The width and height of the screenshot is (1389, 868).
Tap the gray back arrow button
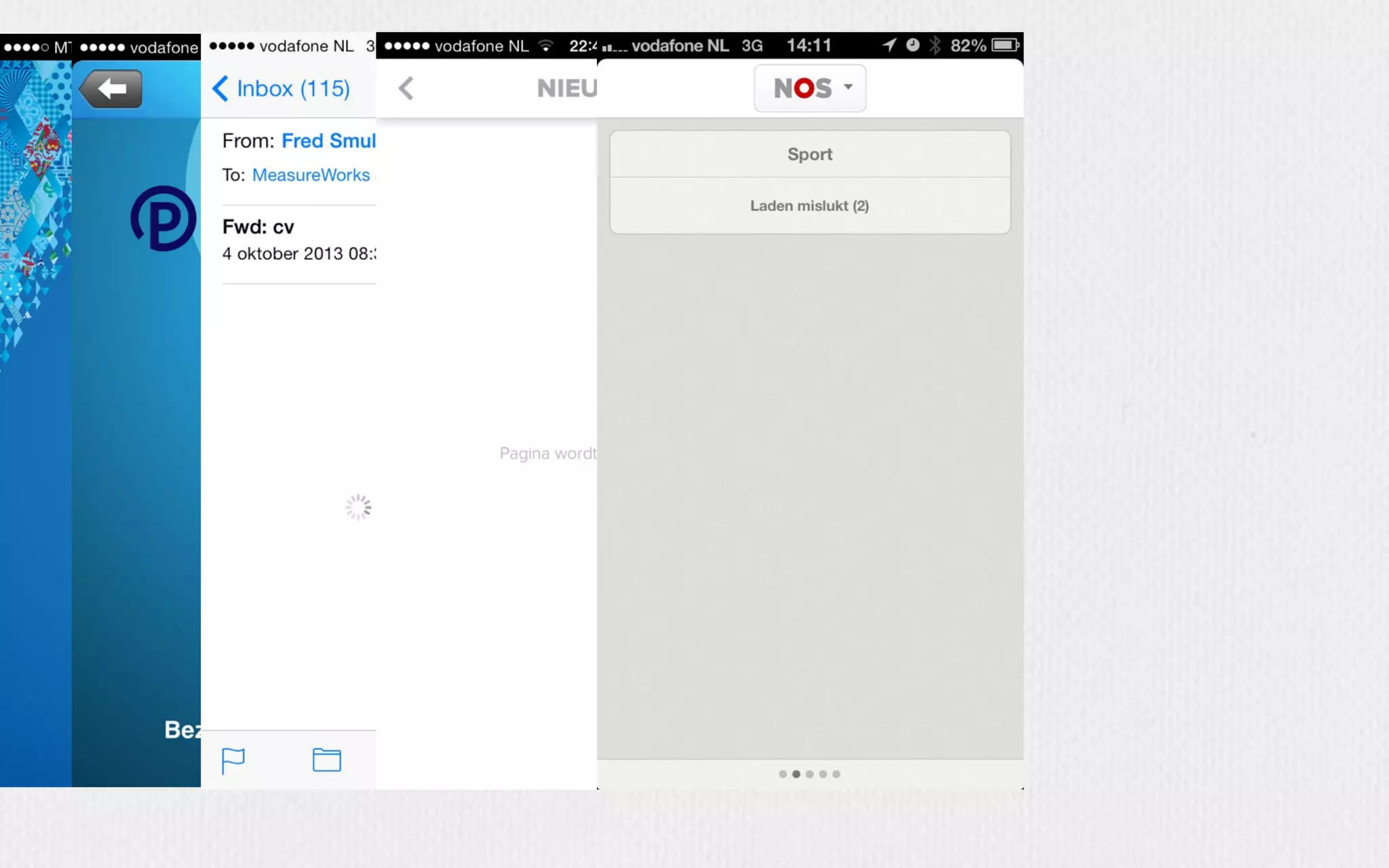(x=111, y=89)
